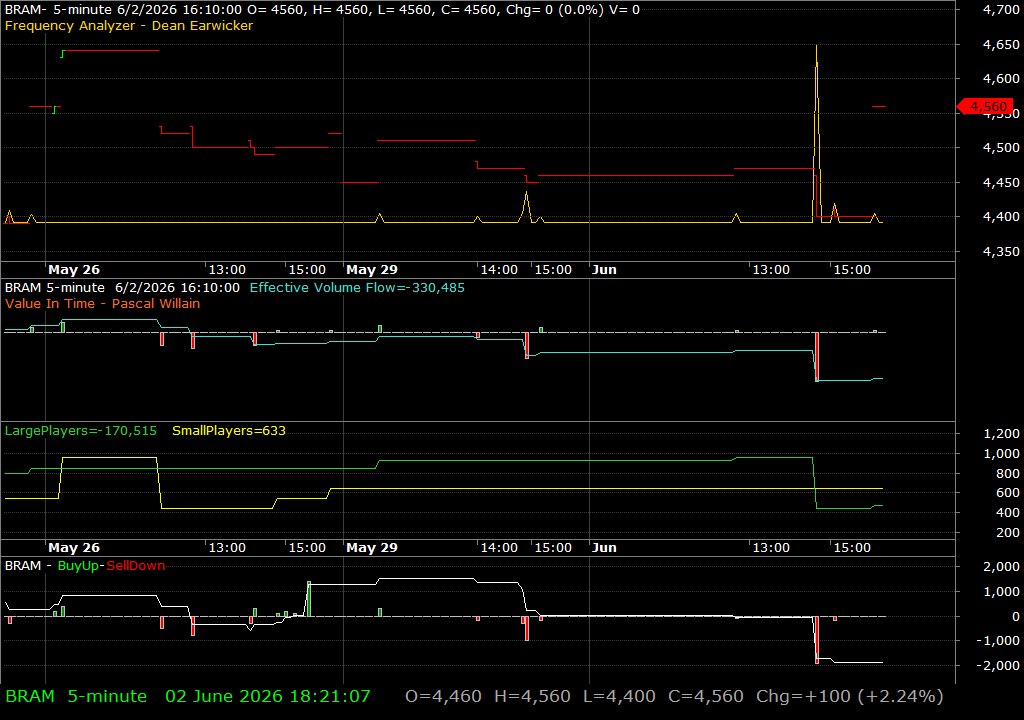Click the 'SmallPlayers=633' legend

pyautogui.click(x=229, y=431)
